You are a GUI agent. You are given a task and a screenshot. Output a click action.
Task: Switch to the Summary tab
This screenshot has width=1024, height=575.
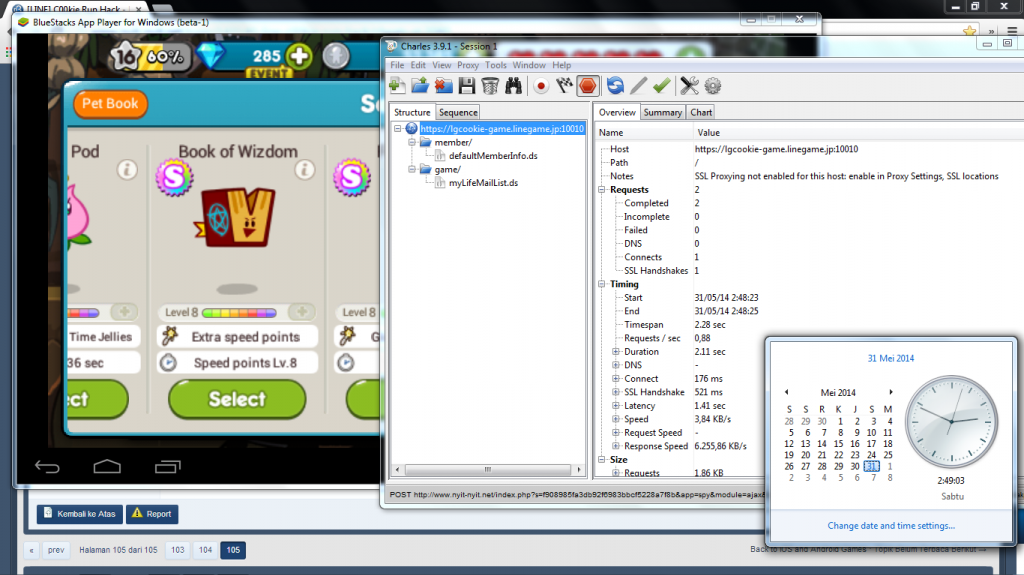(x=662, y=112)
